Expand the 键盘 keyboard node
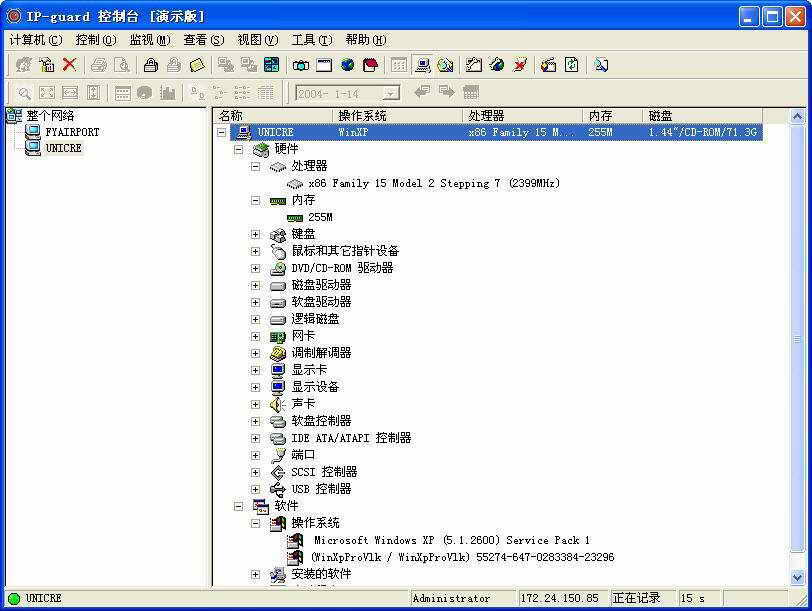812x611 pixels. (x=255, y=234)
